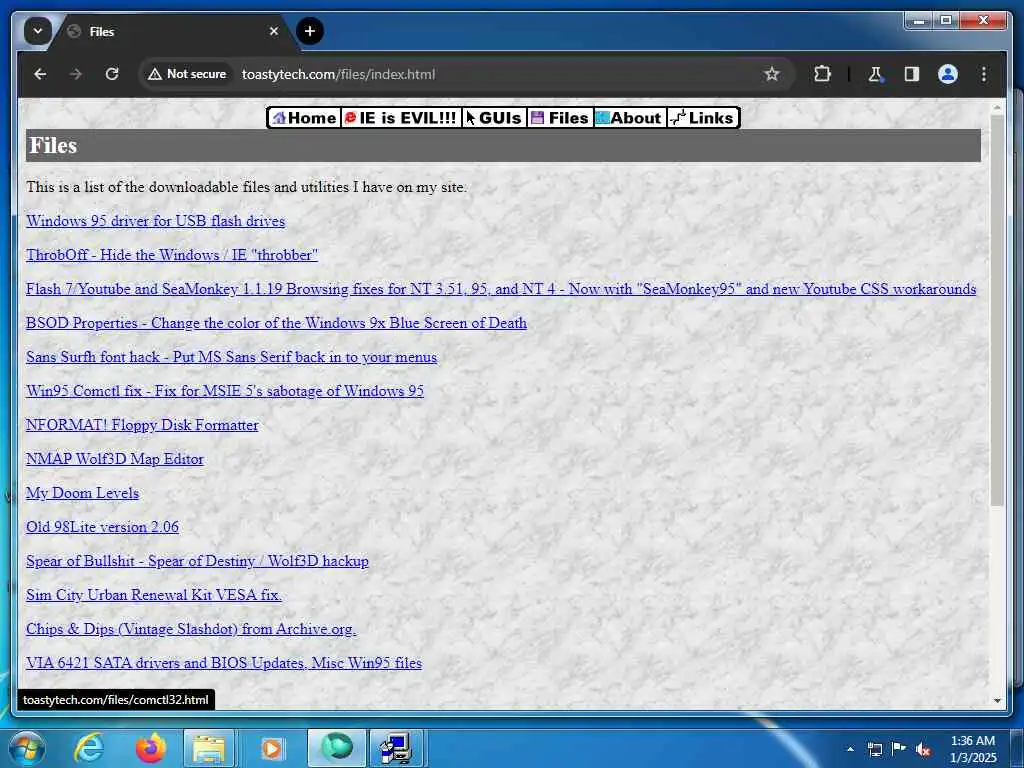Open Old 98Lite version 2.06 link
Image resolution: width=1024 pixels, height=768 pixels.
[103, 526]
